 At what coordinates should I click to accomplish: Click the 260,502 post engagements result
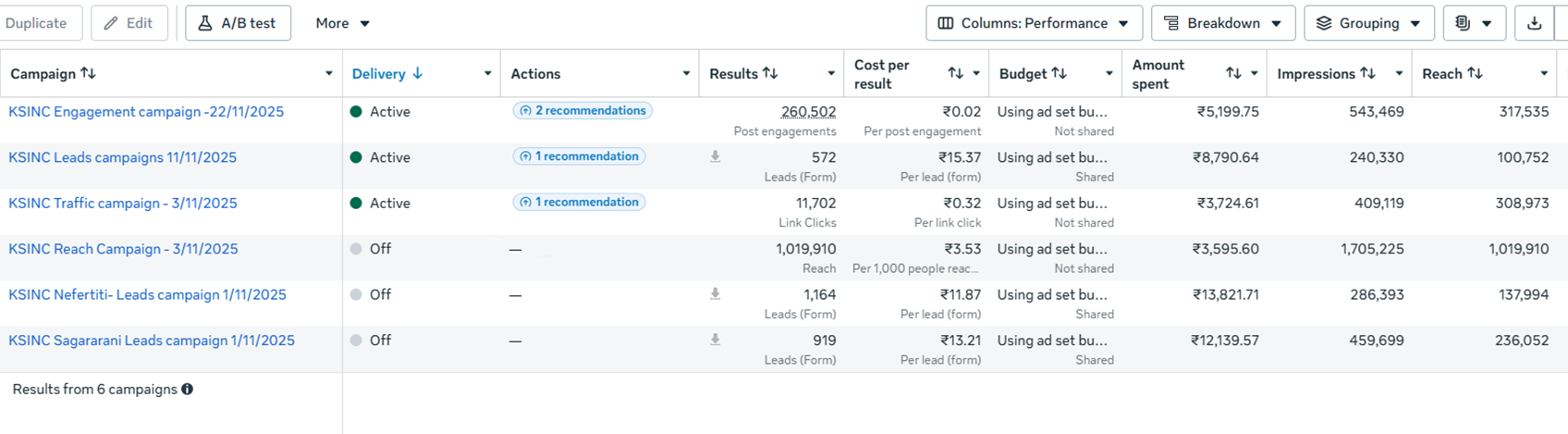808,112
